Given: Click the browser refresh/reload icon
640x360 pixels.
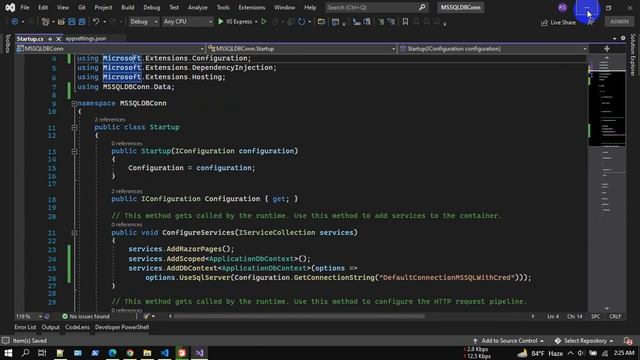Looking at the screenshot, I should coord(301,22).
